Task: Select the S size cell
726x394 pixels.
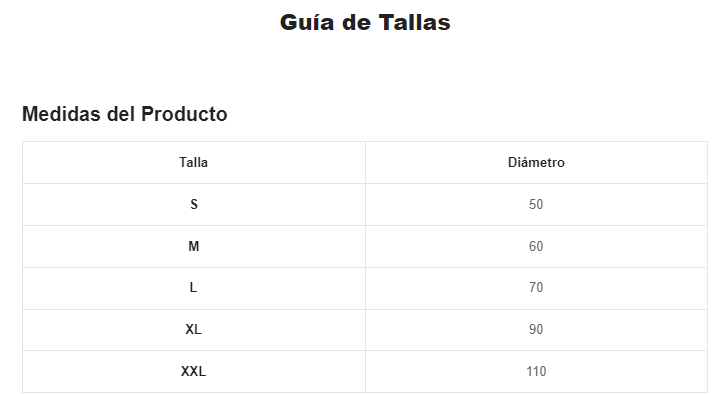Action: 194,204
